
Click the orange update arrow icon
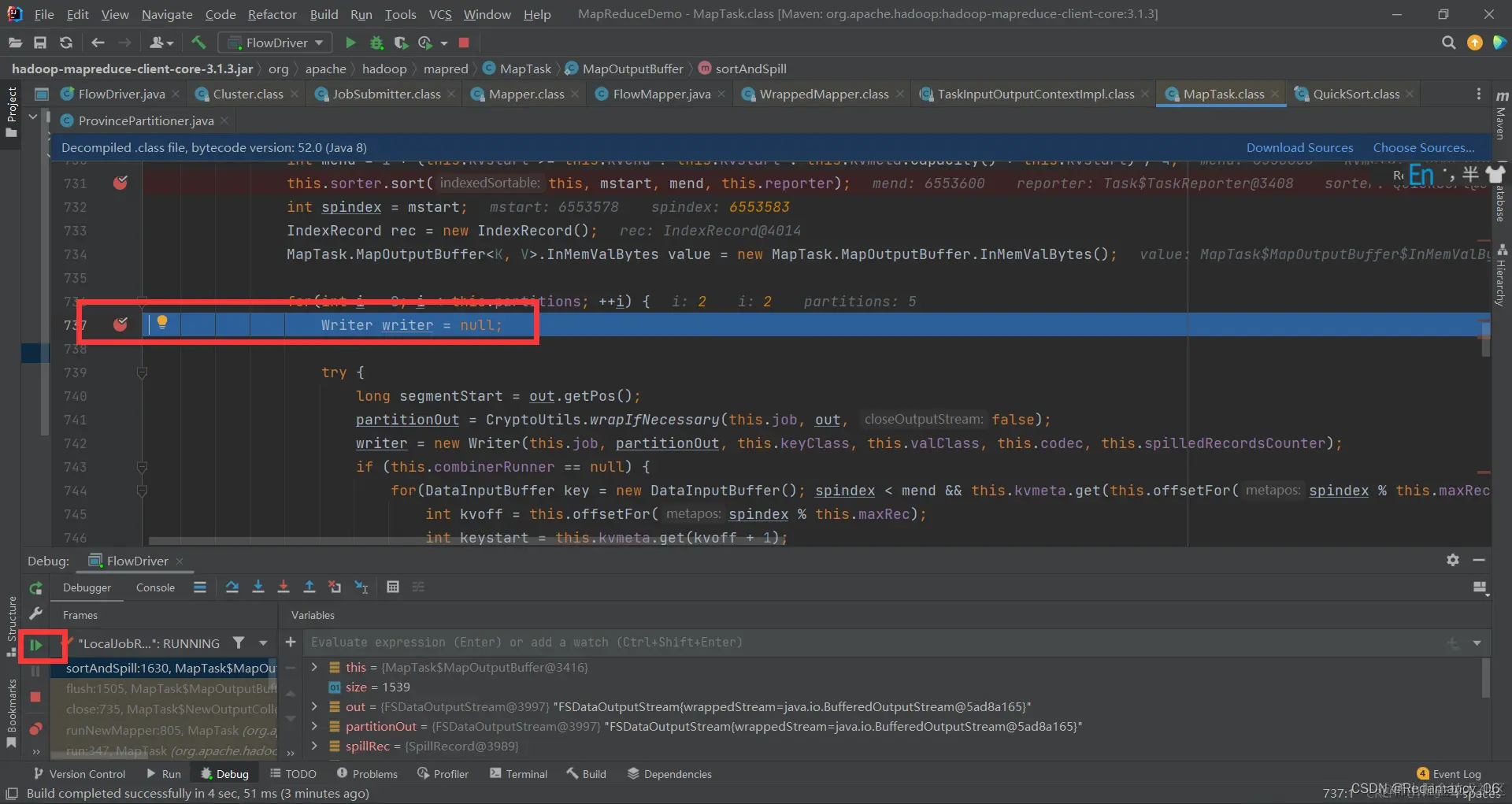coord(1474,43)
